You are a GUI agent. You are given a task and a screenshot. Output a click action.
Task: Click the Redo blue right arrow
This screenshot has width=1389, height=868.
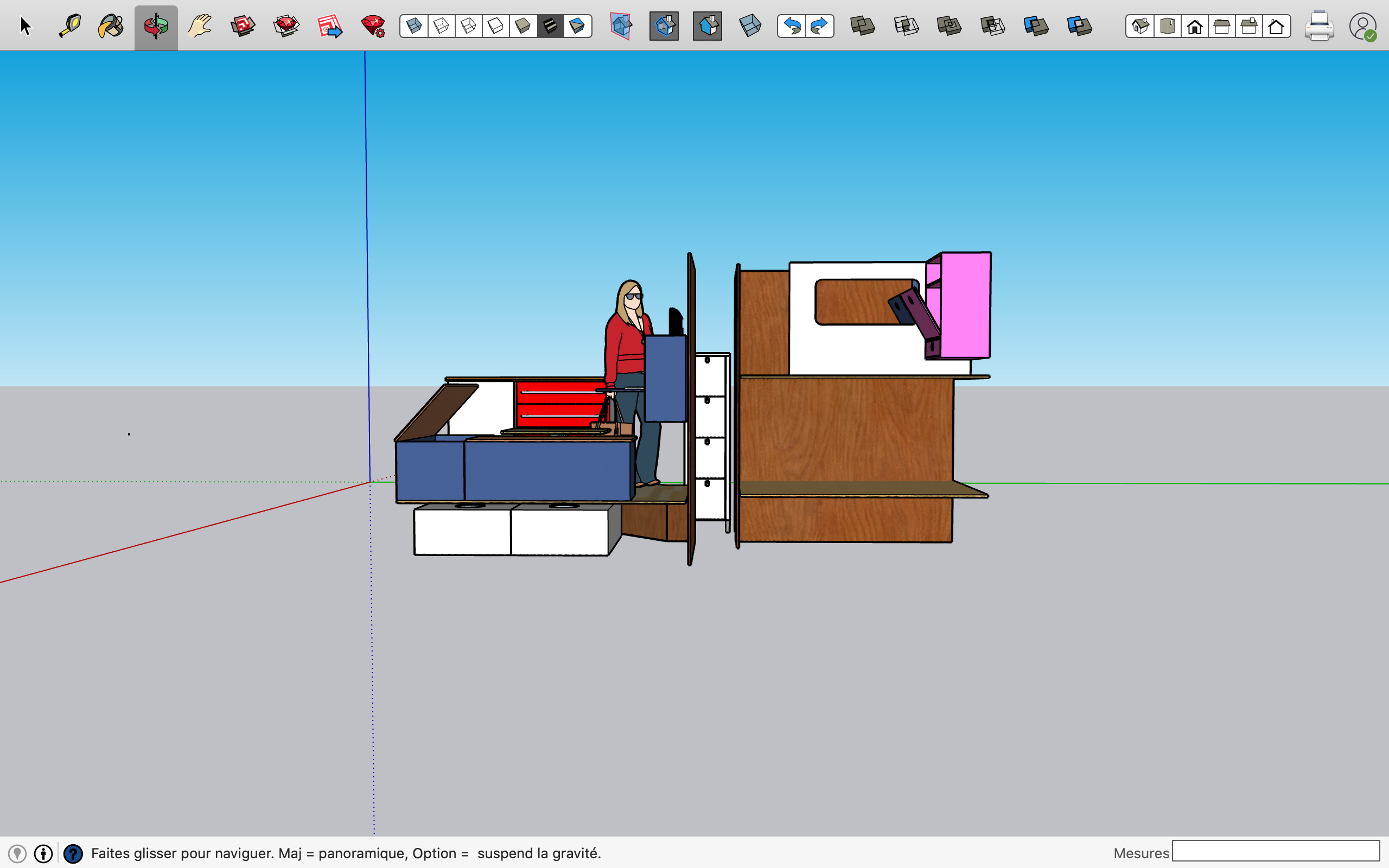(819, 26)
